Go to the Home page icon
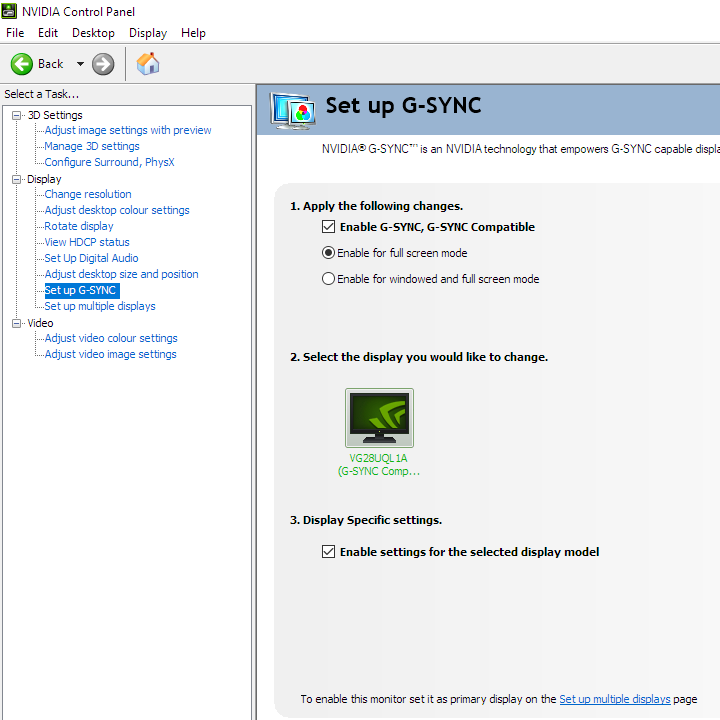 (x=148, y=64)
